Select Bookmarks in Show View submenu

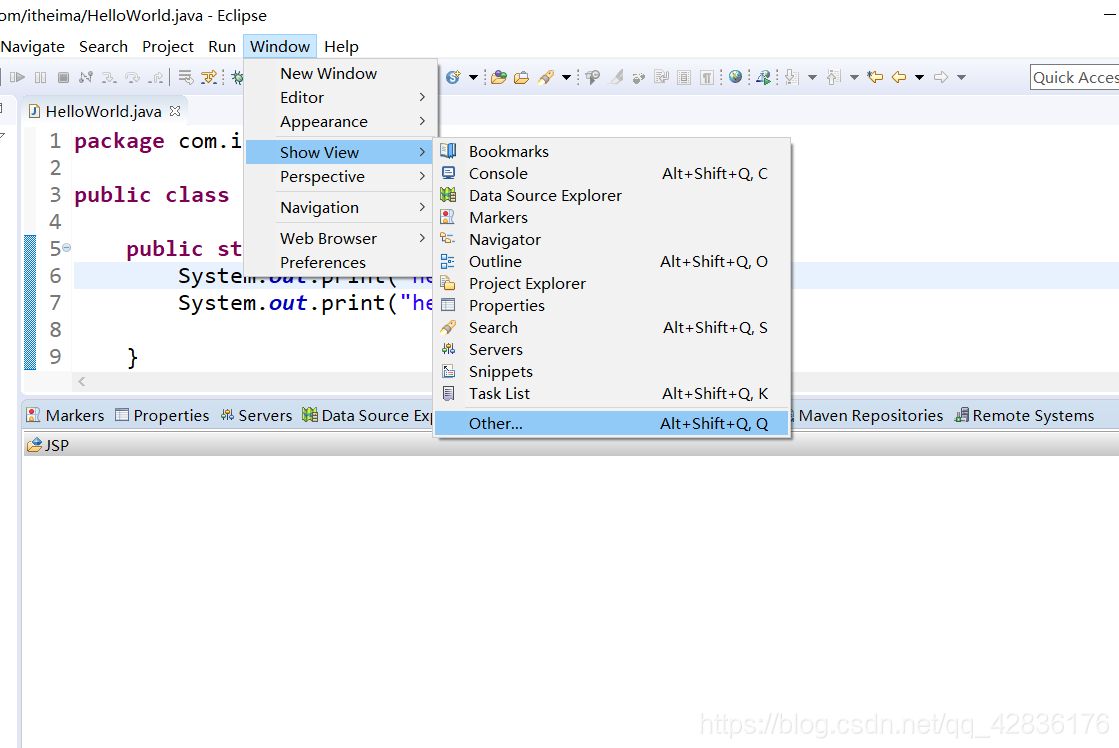612,151
